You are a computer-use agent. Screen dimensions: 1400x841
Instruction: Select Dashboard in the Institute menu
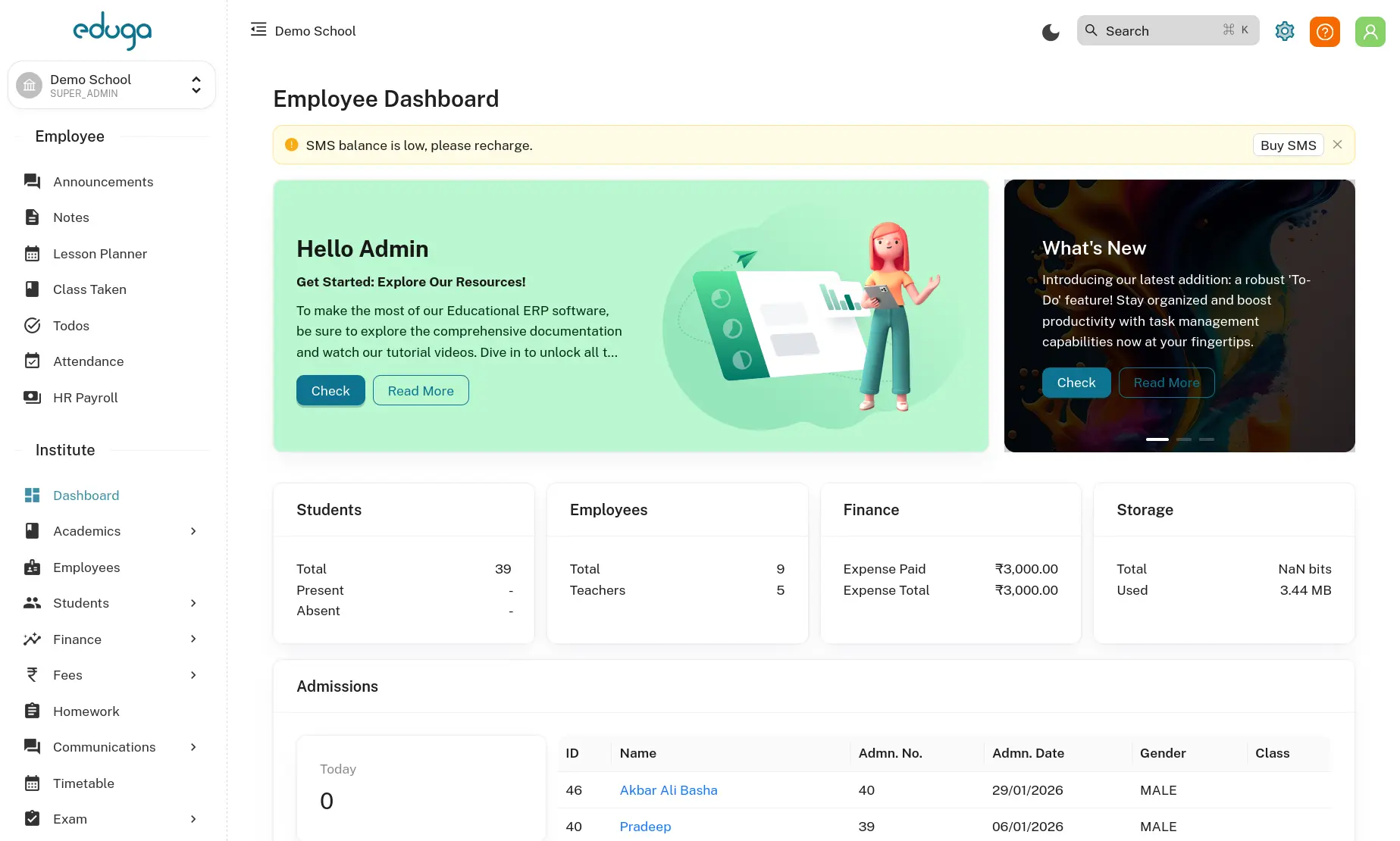86,496
